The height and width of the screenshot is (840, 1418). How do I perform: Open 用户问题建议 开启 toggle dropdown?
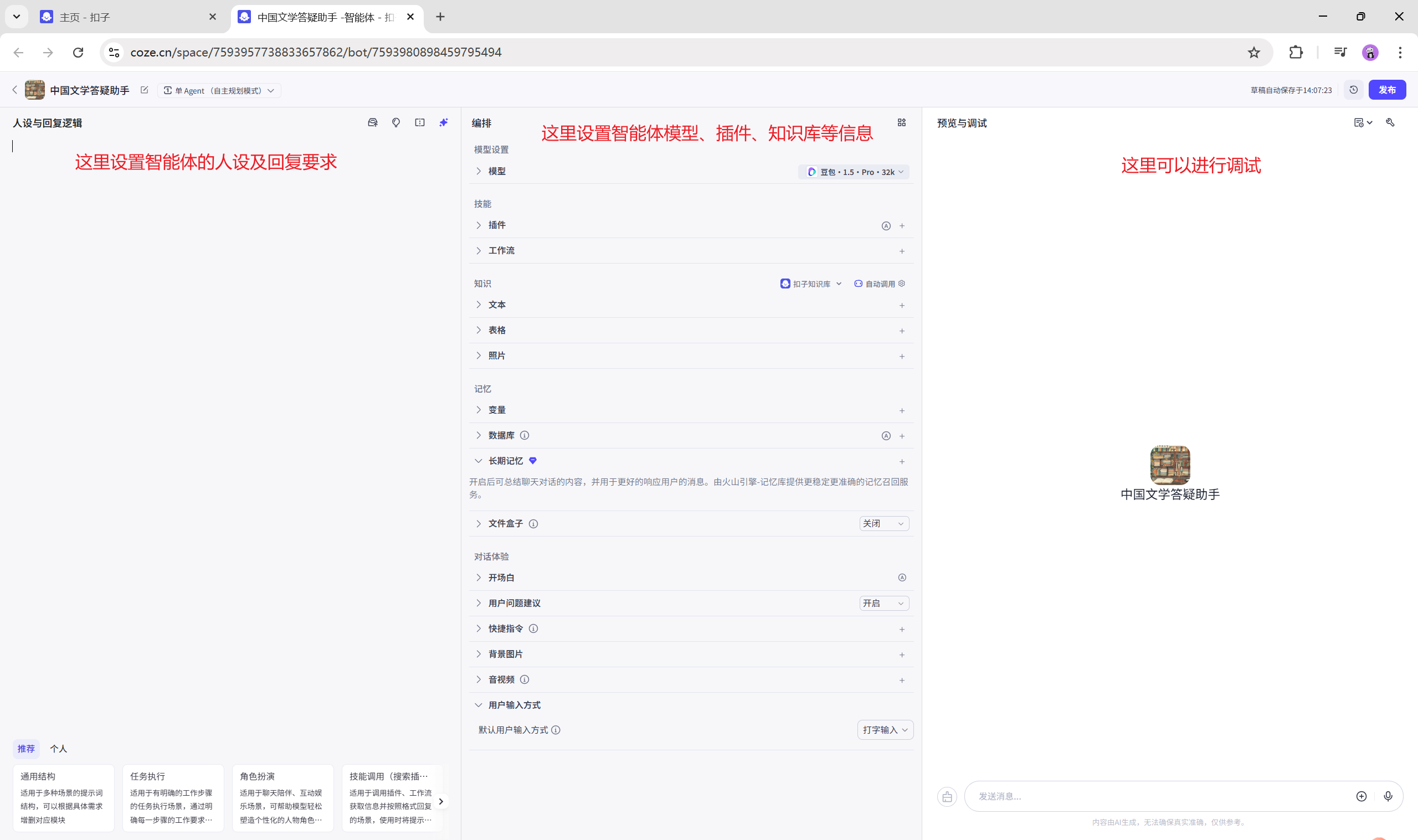pos(883,604)
